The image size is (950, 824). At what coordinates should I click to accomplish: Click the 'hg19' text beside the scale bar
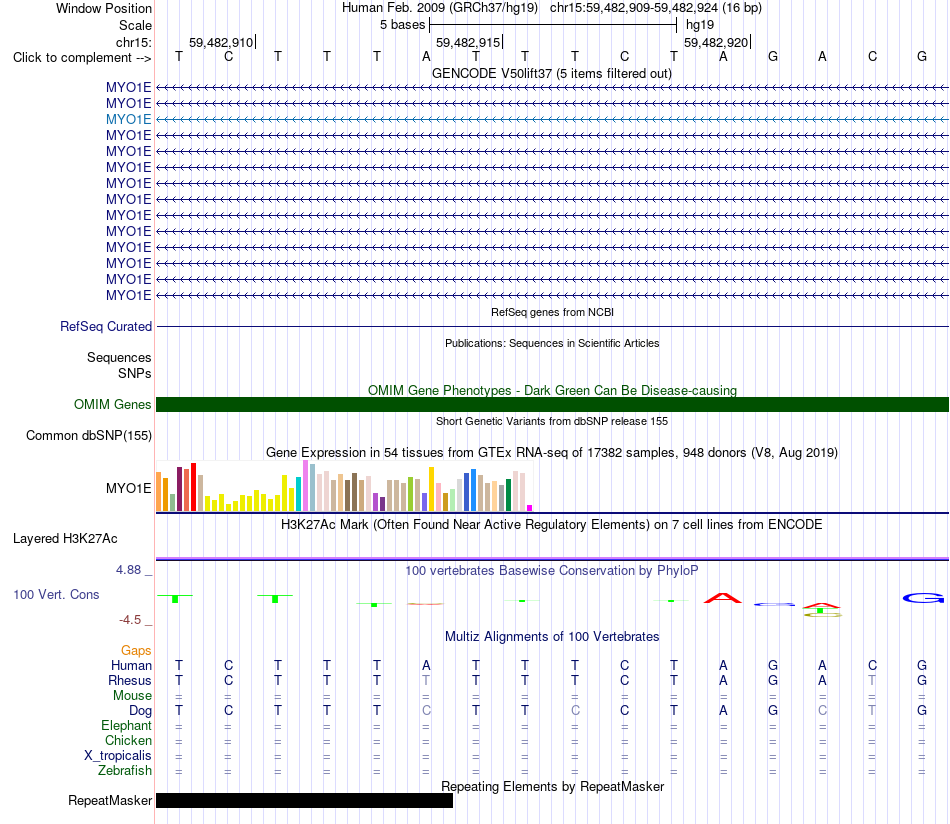click(x=700, y=25)
